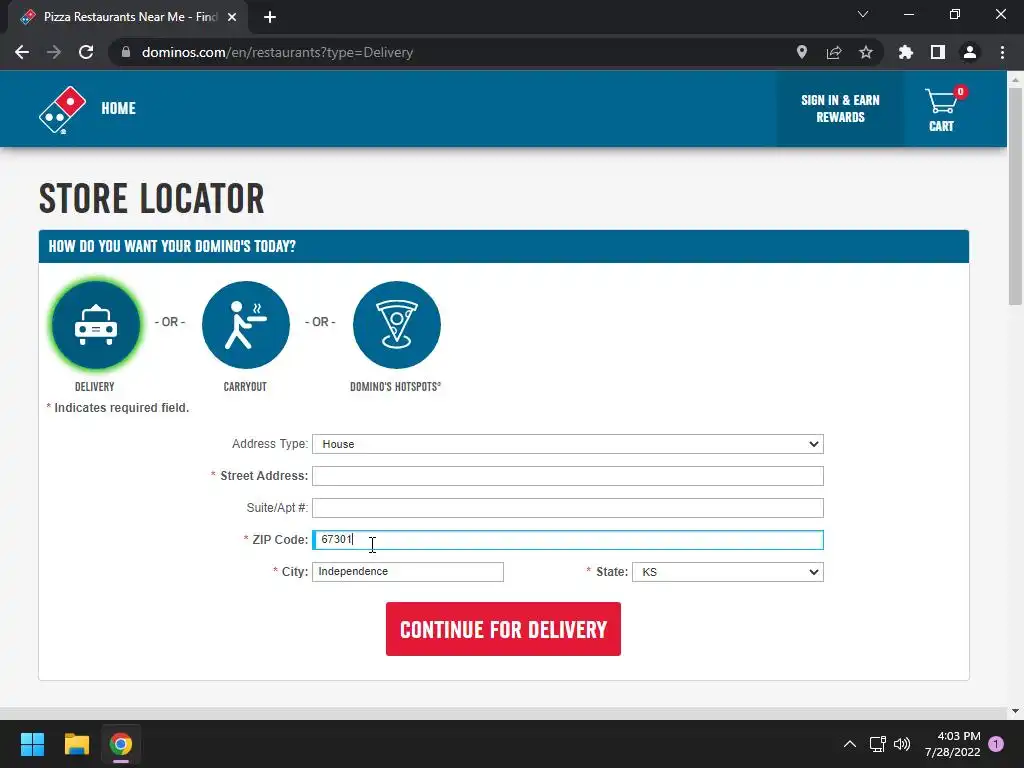Click the padlock site info icon
The width and height of the screenshot is (1024, 768).
126,52
